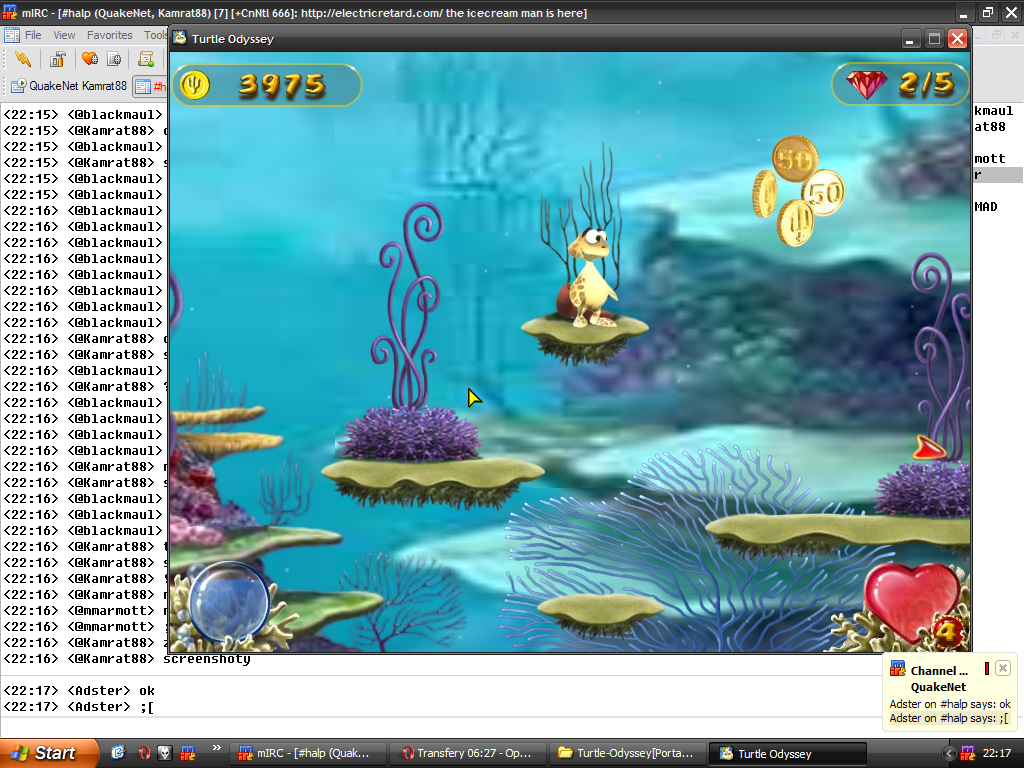Open the View menu in mIRC
This screenshot has width=1024, height=768.
tap(64, 35)
